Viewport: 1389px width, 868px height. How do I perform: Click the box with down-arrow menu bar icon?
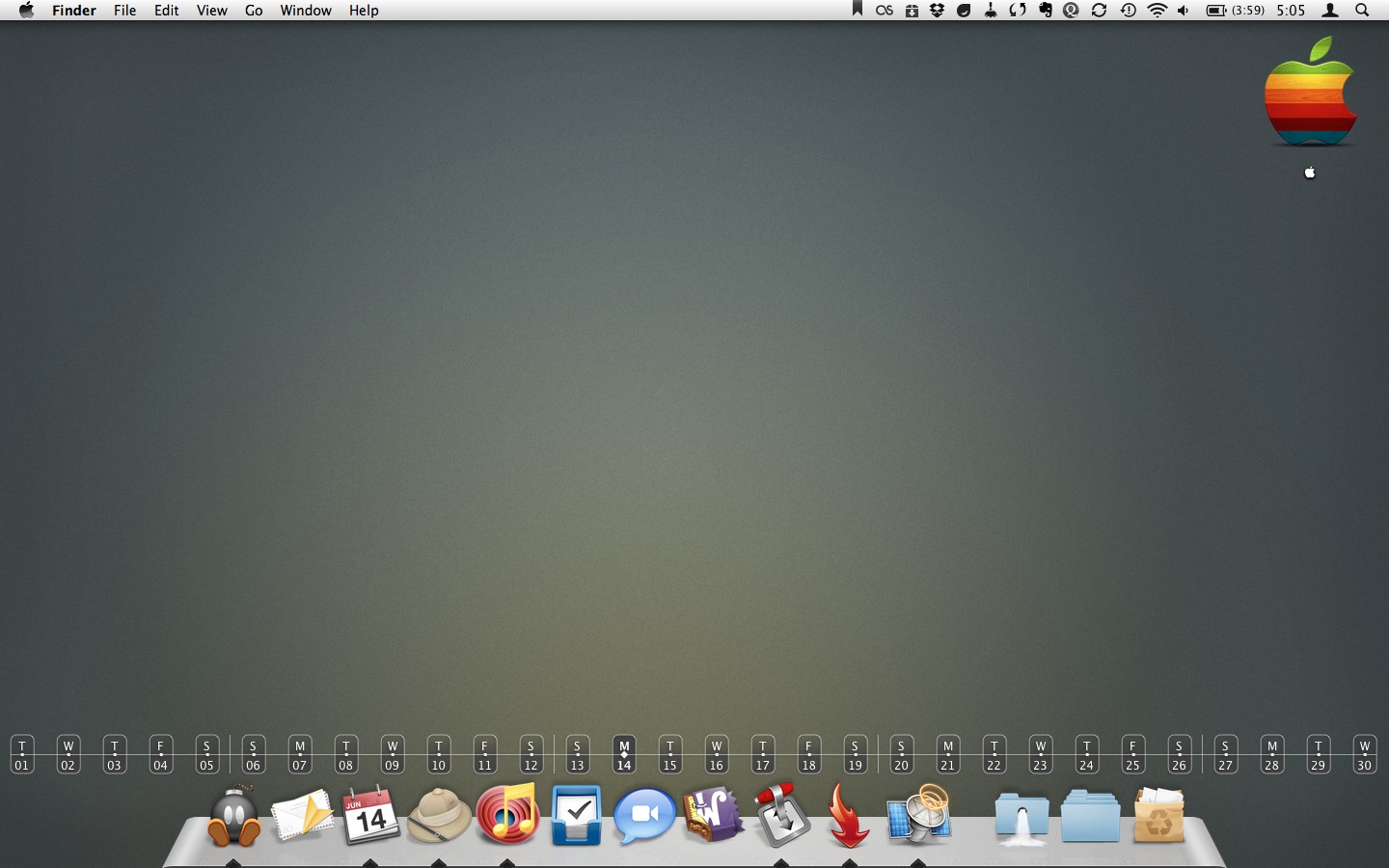pos(912,11)
